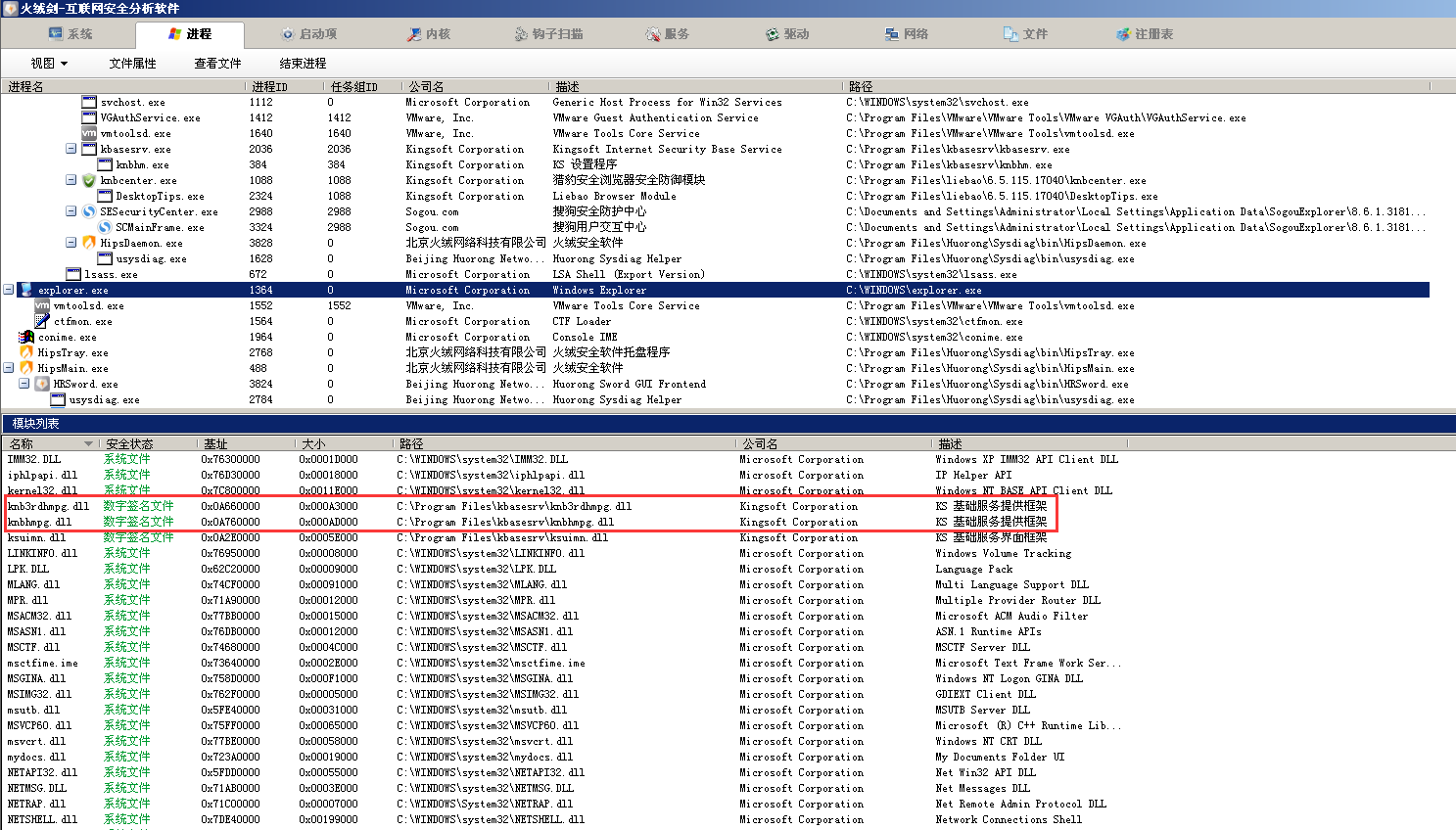Switch to the 启动项 tab
This screenshot has width=1456, height=830.
[x=309, y=33]
